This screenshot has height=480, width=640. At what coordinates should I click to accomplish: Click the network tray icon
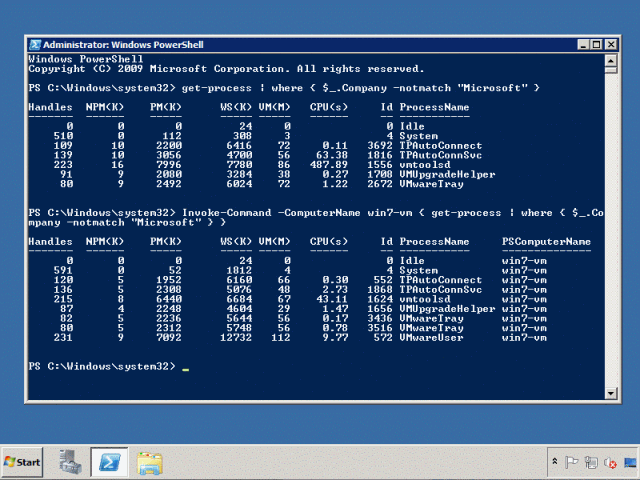591,462
